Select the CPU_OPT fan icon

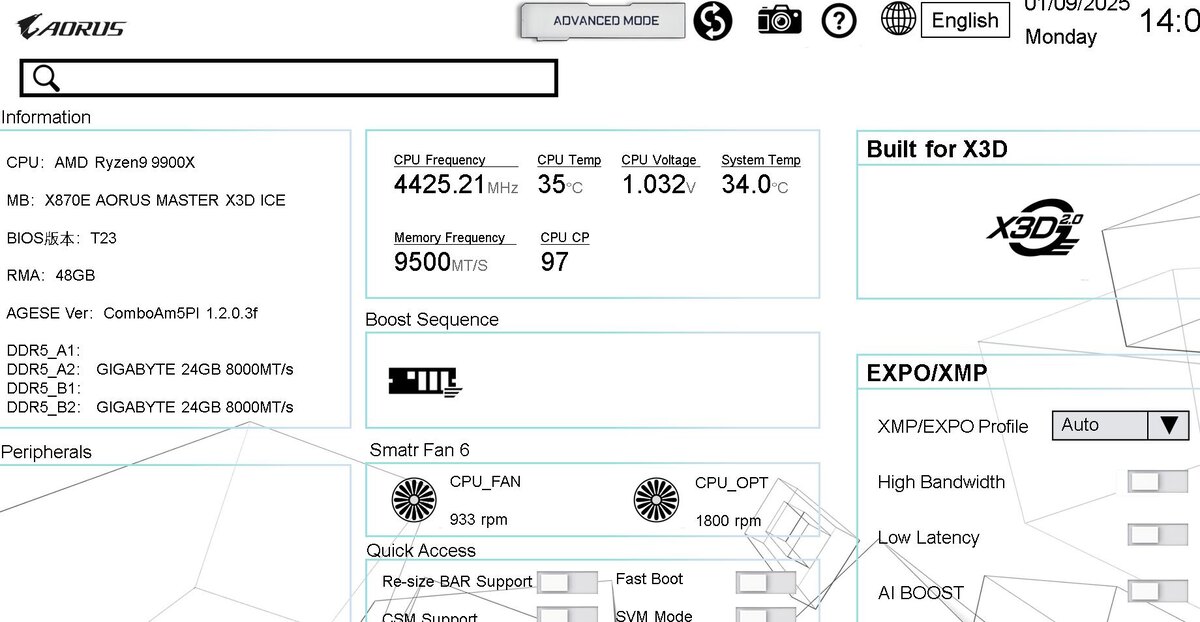(656, 499)
